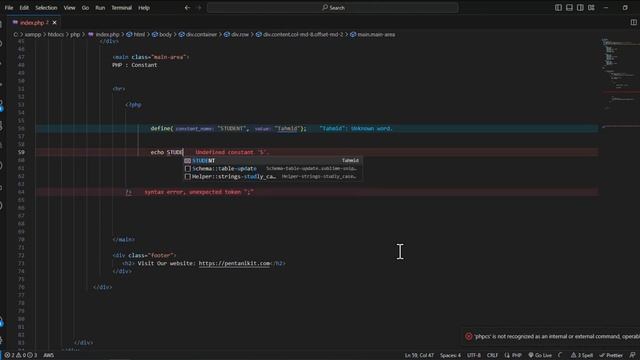
Task: Change indentation via Spaces: 4
Action: [450, 355]
